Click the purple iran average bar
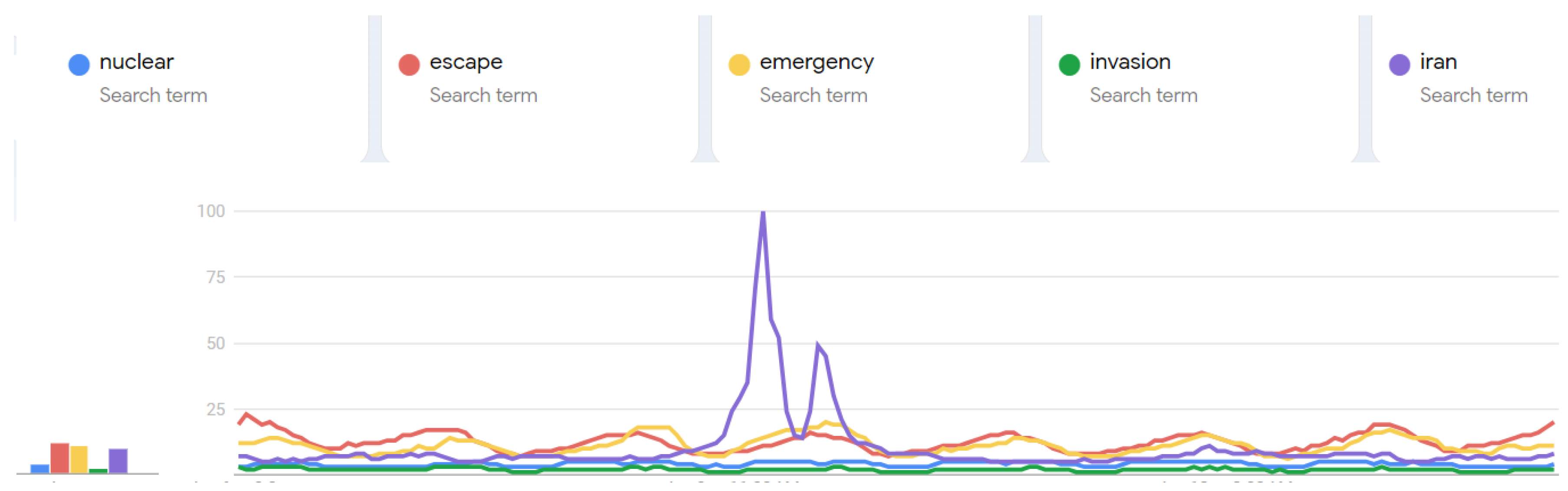1568x491 pixels. tap(118, 461)
